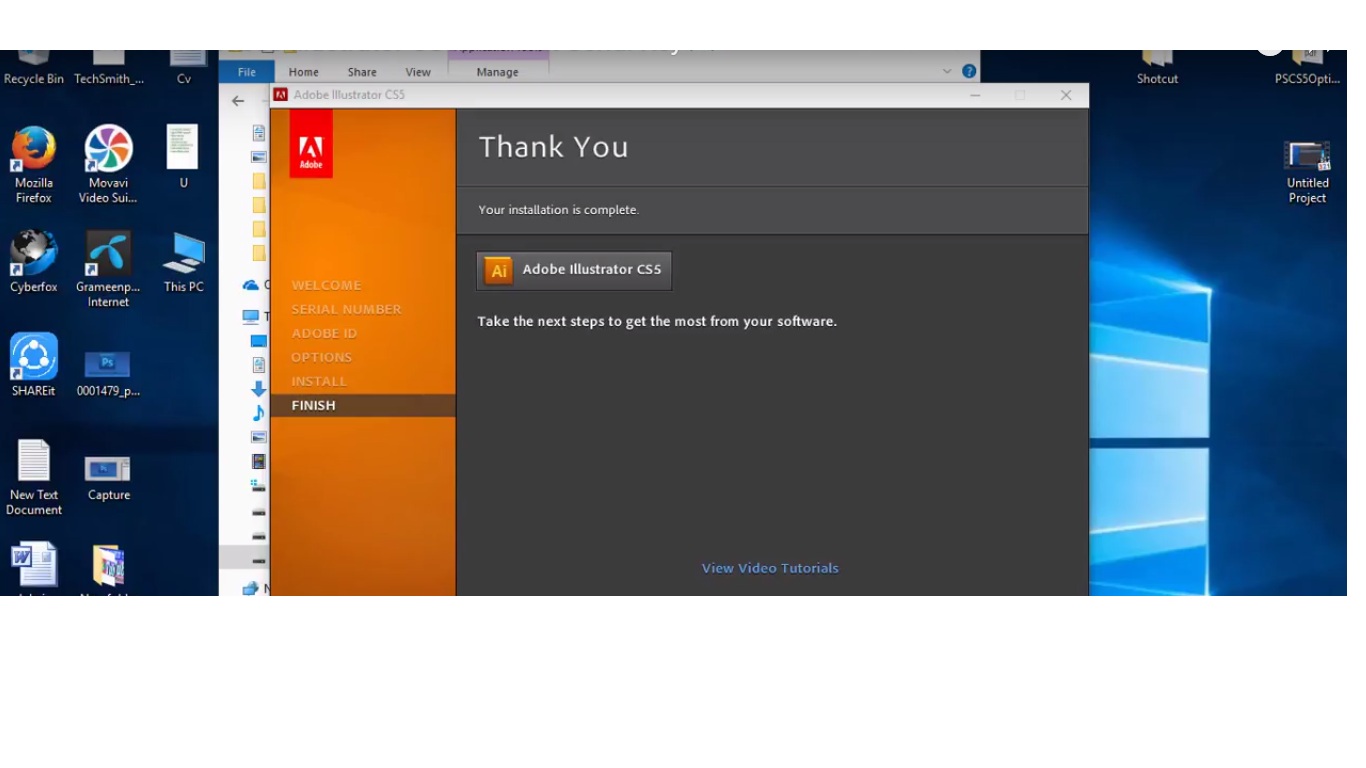Image resolution: width=1366 pixels, height=768 pixels.
Task: Click the Downloads arrow icon in the sidebar
Action: pyautogui.click(x=258, y=389)
